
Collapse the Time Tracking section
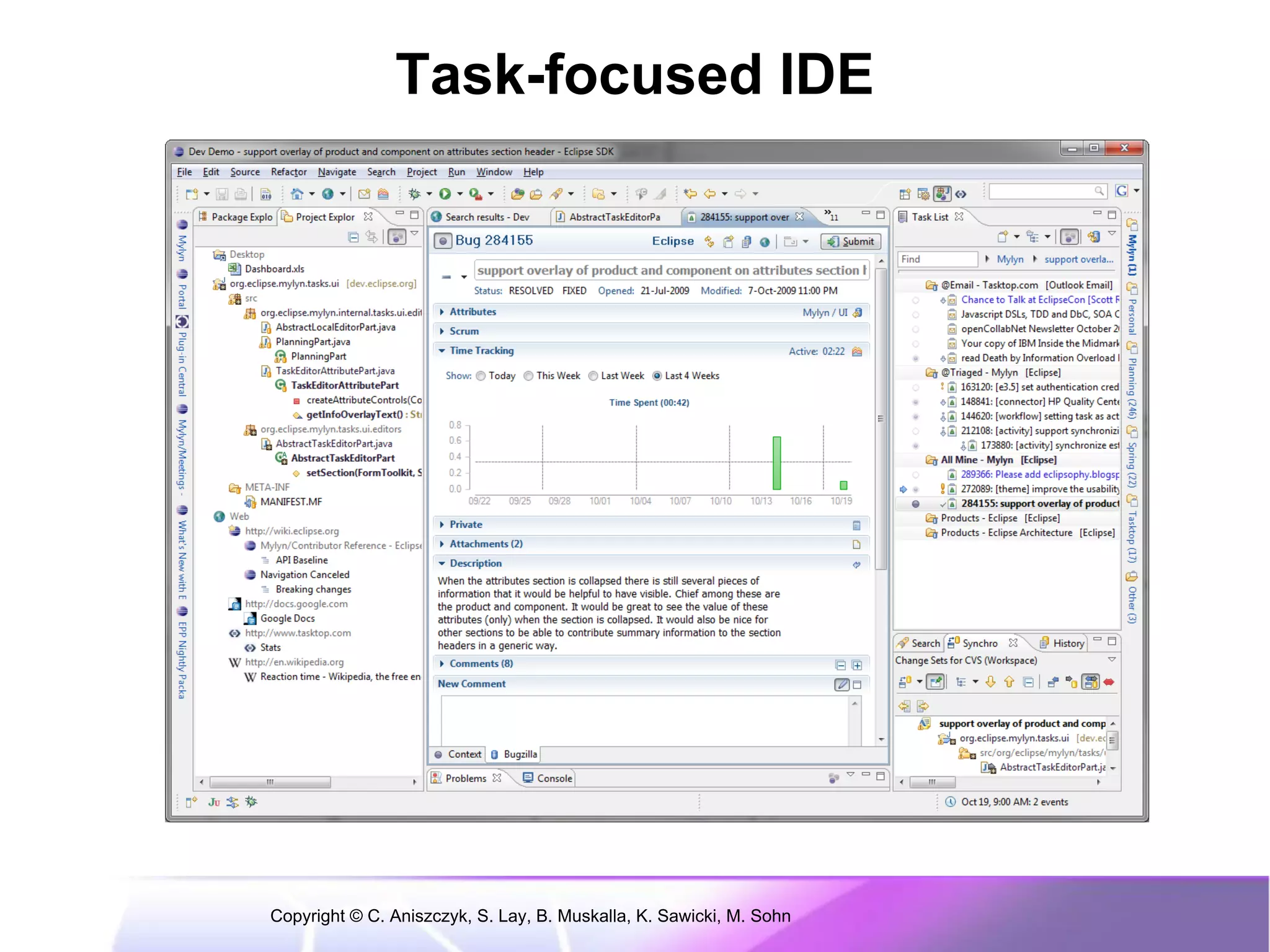(442, 351)
